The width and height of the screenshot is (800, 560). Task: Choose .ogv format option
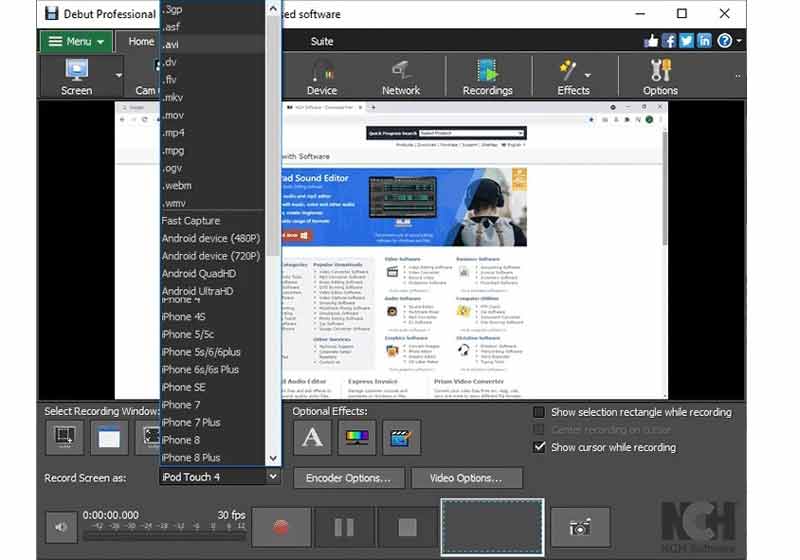[x=213, y=168]
